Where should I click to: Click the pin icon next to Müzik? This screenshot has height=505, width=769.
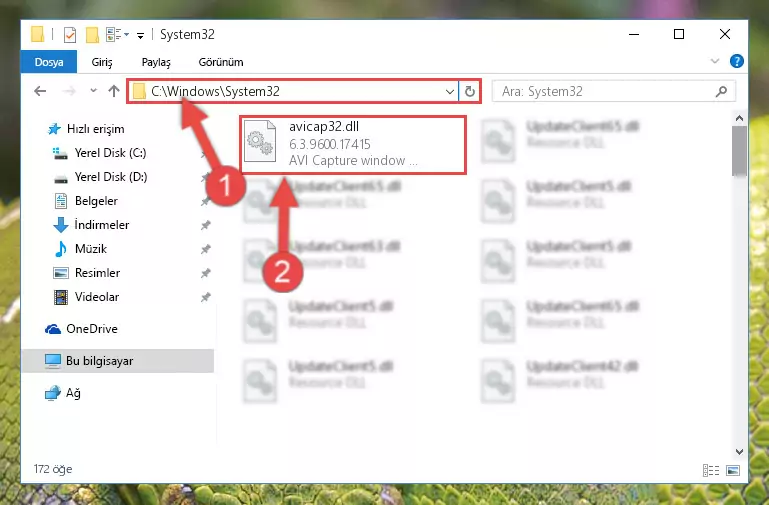pyautogui.click(x=205, y=249)
